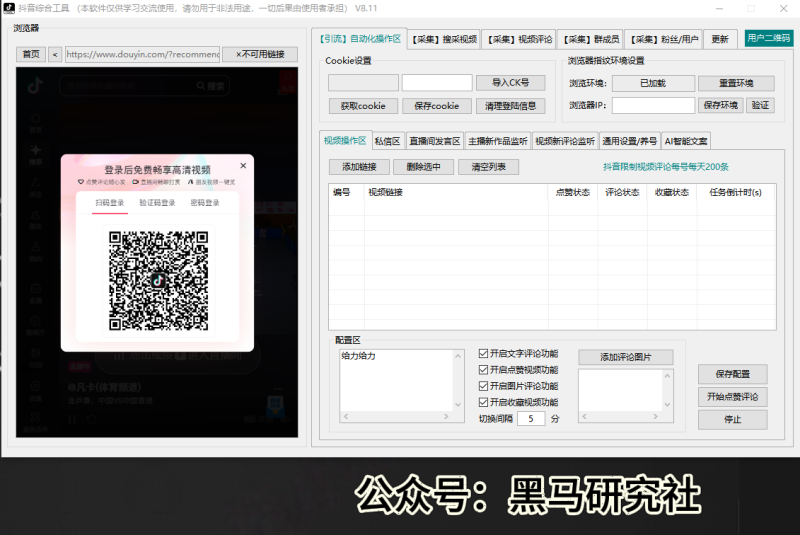This screenshot has width=800, height=535.
Task: Click the 导入CK号 button
Action: click(511, 83)
